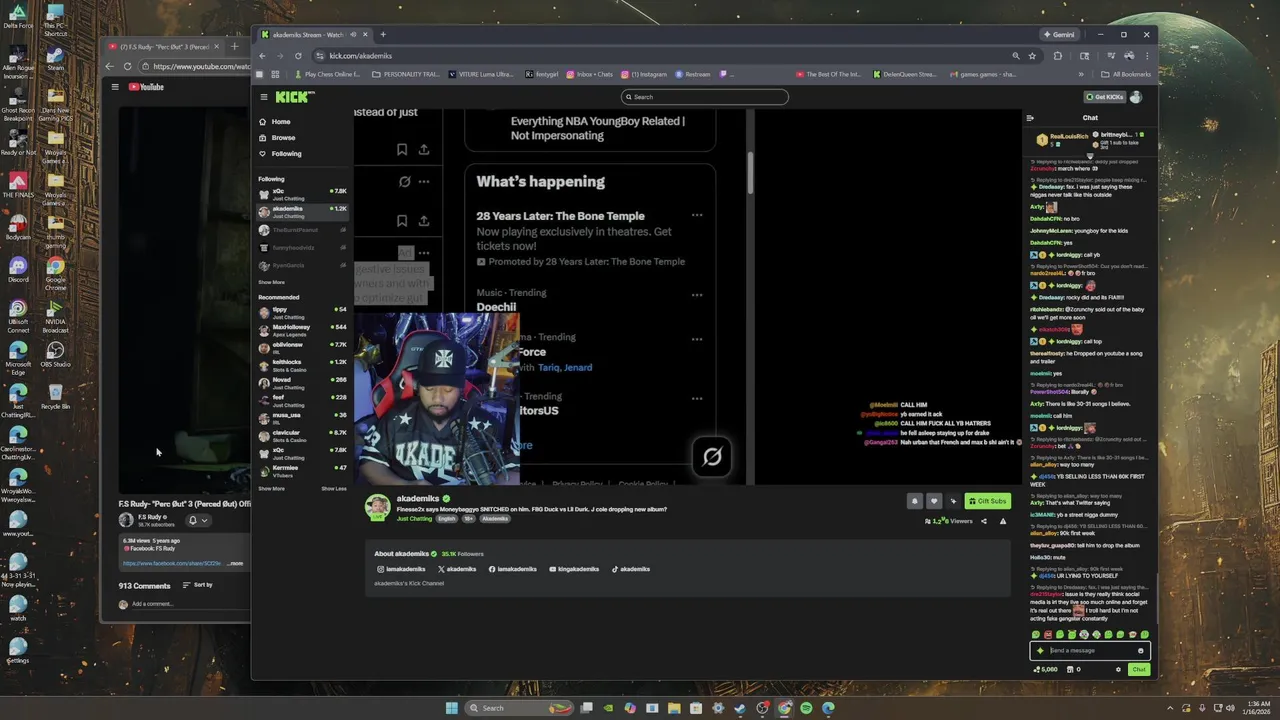Viewport: 1280px width, 720px height.
Task: Open oblivionsw recommended channel
Action: coord(302,347)
